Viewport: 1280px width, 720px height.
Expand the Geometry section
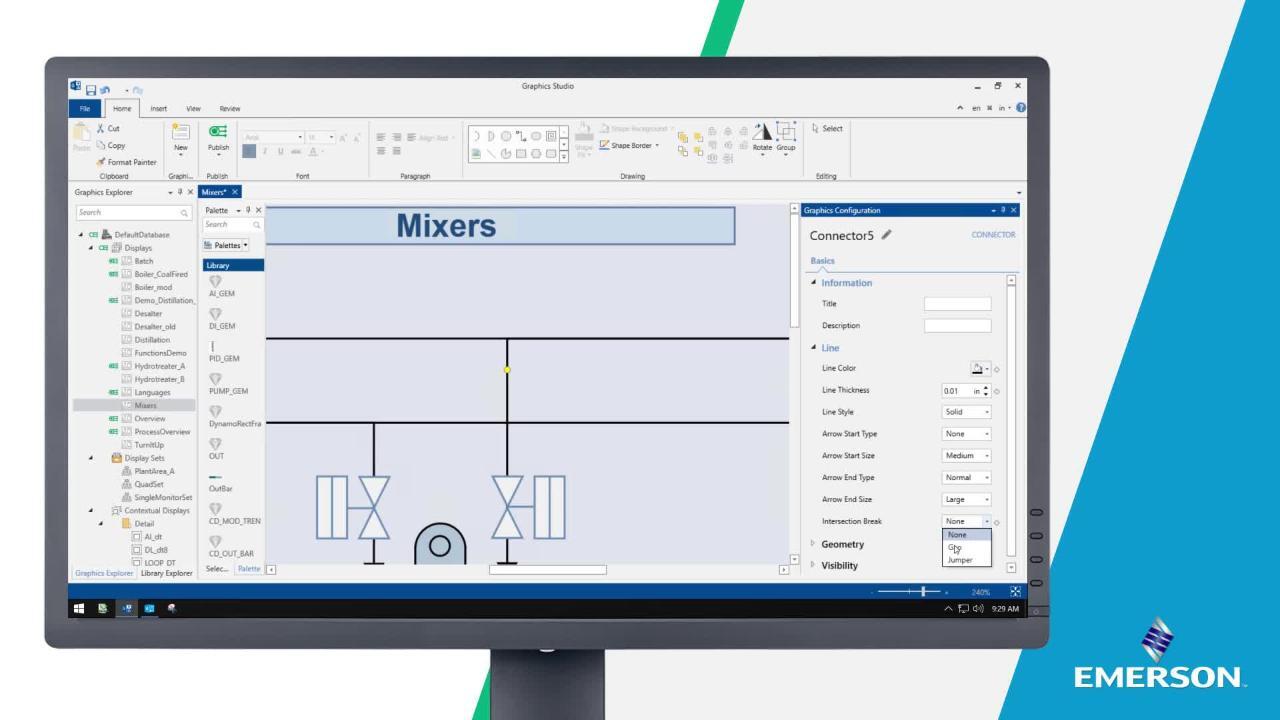pyautogui.click(x=842, y=544)
